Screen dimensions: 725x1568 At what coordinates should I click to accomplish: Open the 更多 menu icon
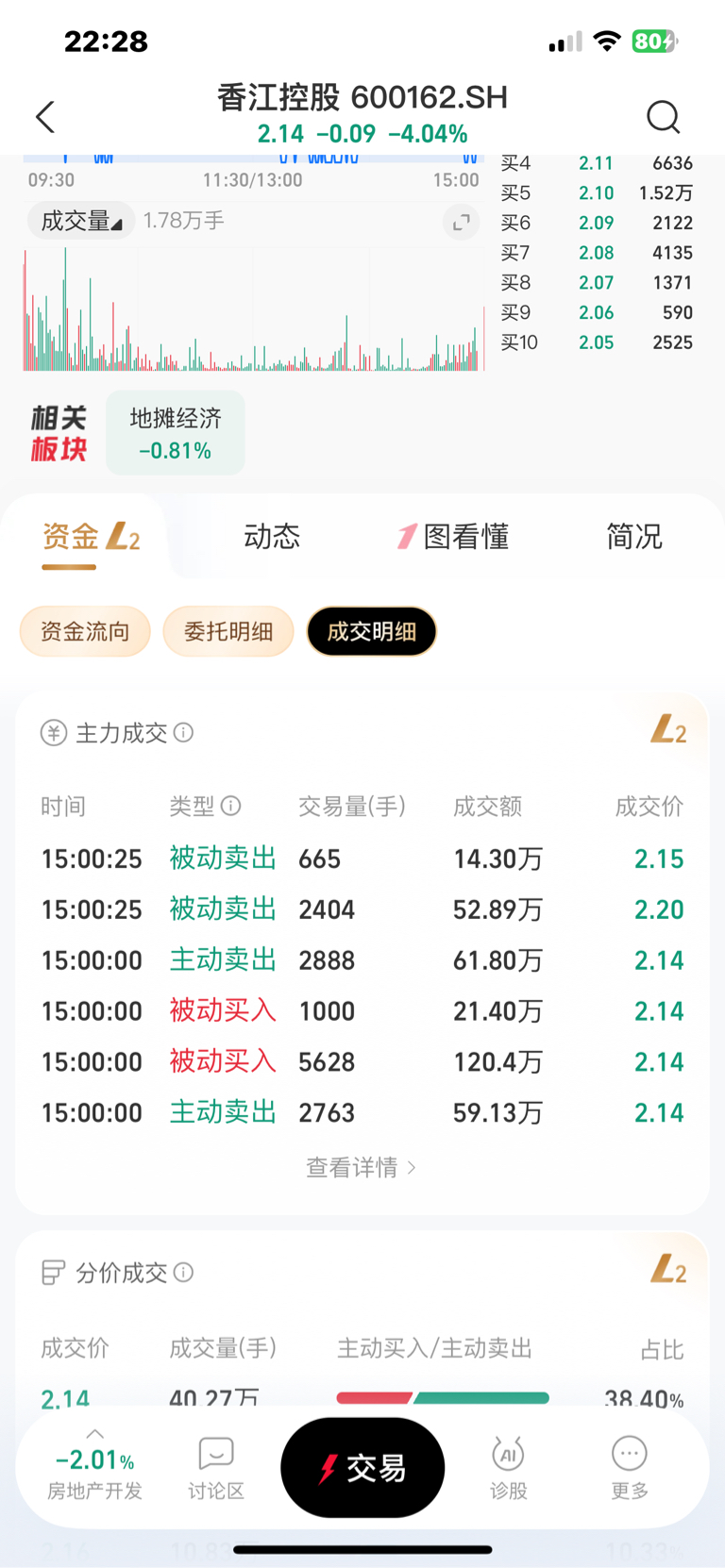pyautogui.click(x=630, y=1469)
